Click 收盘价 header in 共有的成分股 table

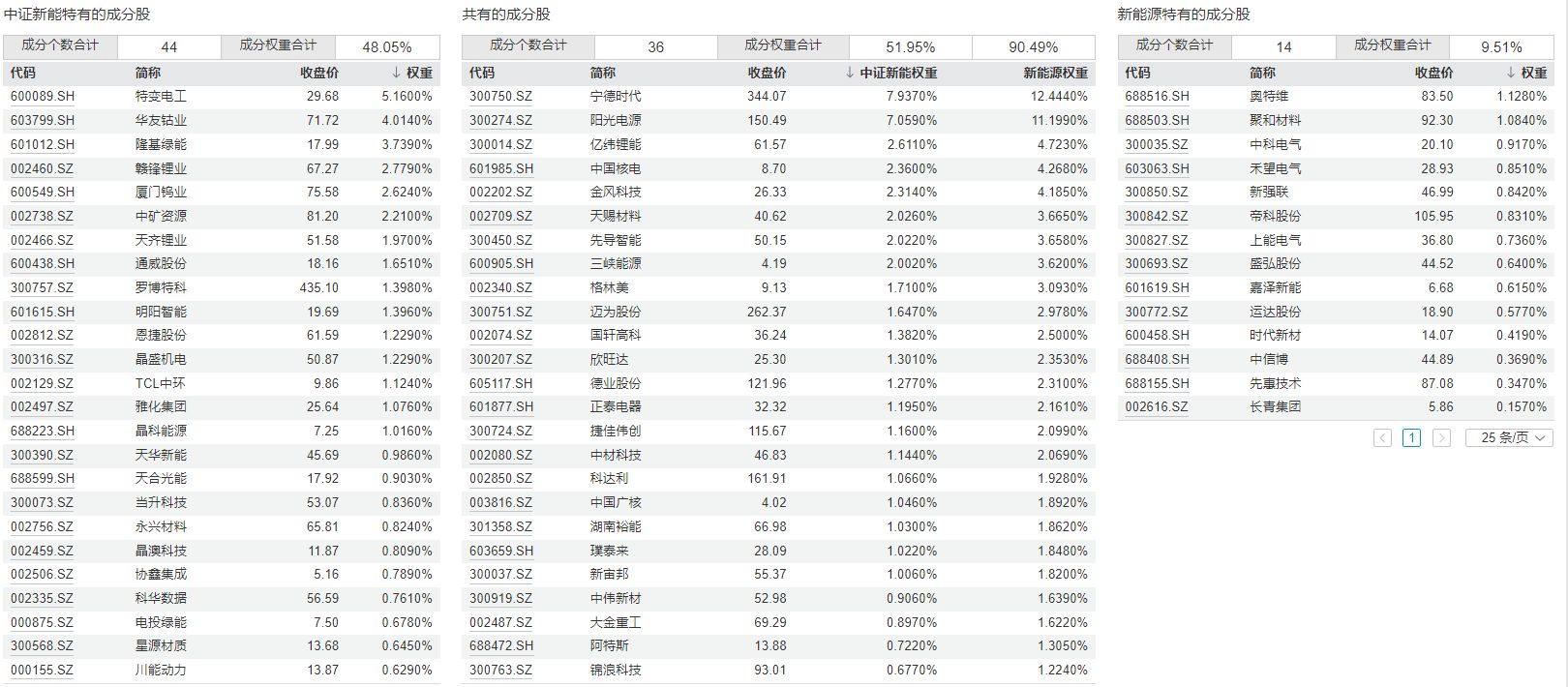click(767, 73)
